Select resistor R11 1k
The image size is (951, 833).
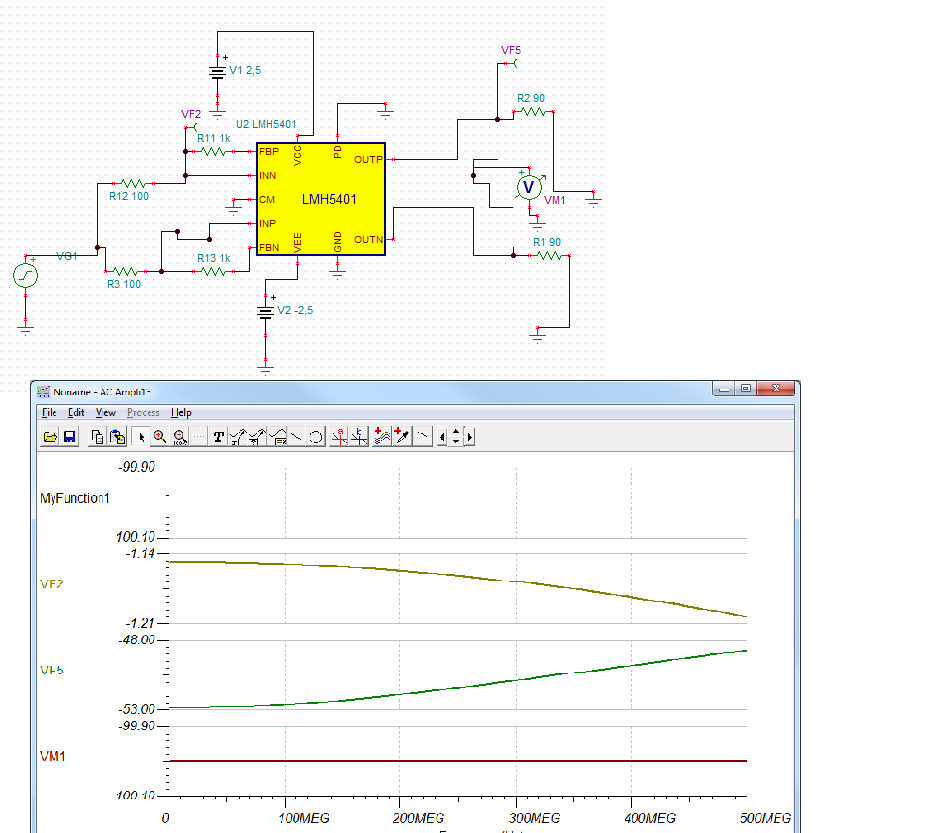213,151
